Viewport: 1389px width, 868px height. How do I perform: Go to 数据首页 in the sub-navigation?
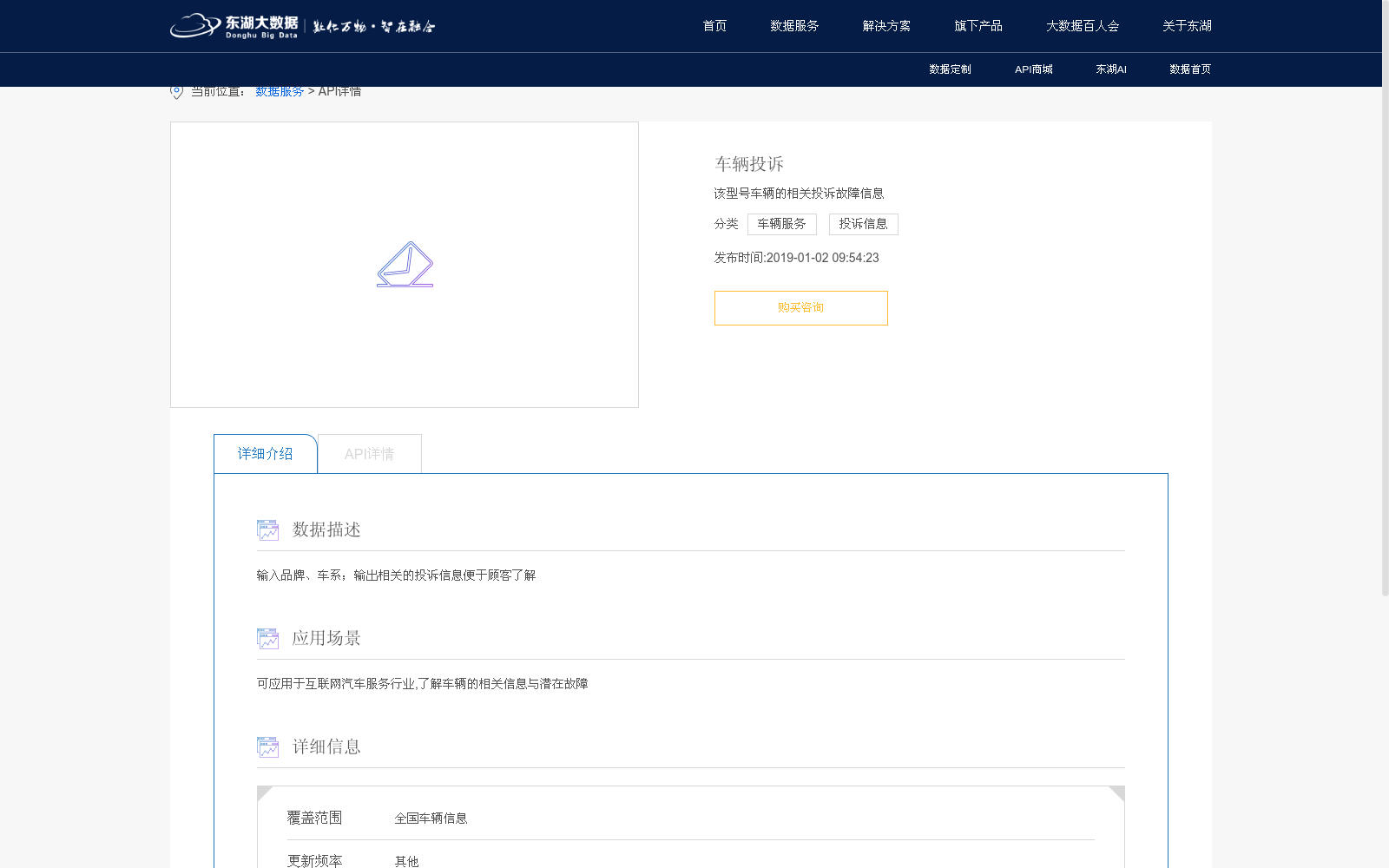click(x=1190, y=69)
